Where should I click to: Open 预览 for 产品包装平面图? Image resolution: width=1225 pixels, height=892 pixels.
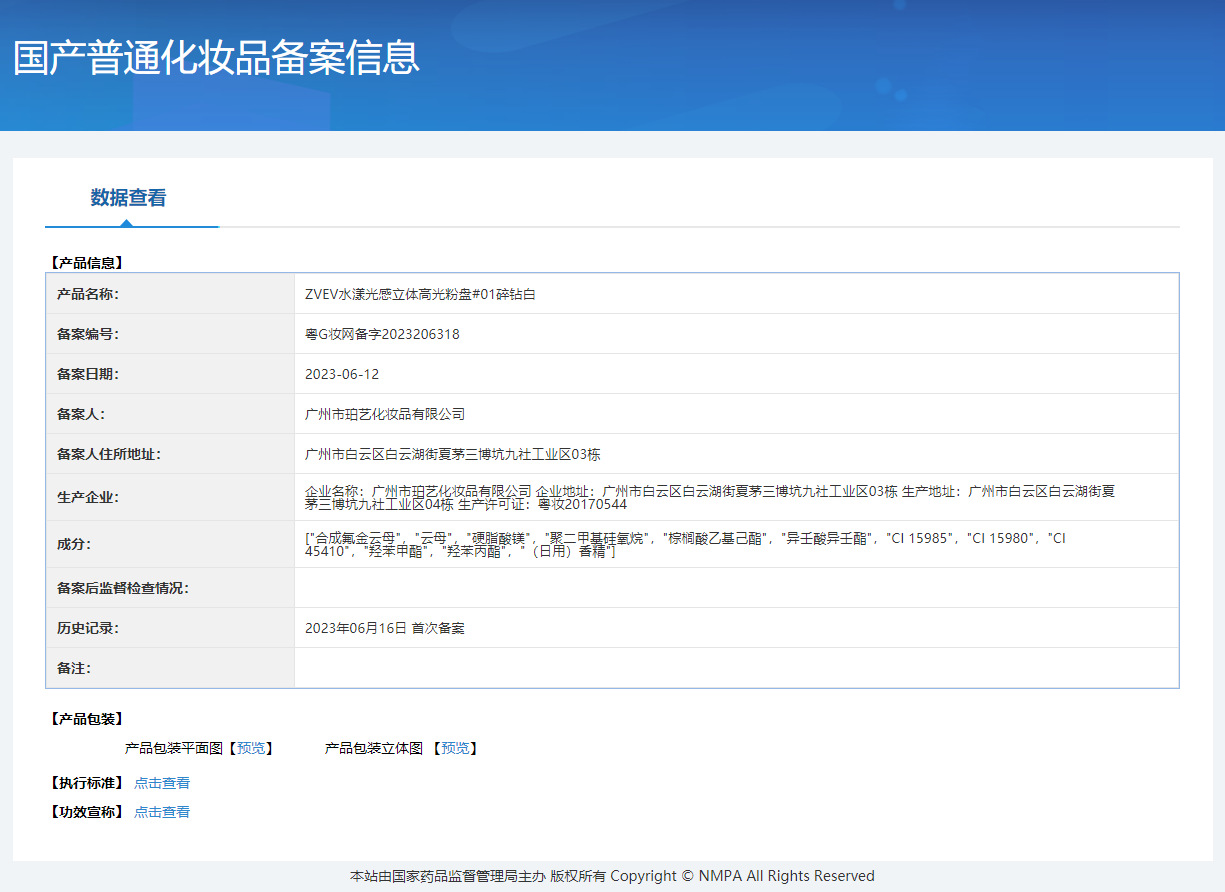click(x=251, y=748)
